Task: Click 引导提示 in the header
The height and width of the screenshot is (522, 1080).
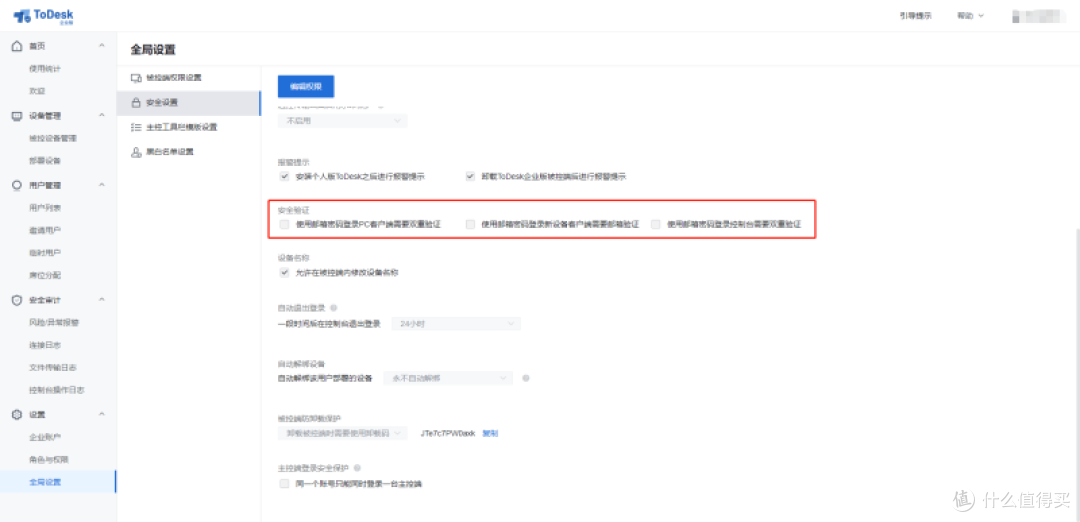Action: click(x=915, y=15)
